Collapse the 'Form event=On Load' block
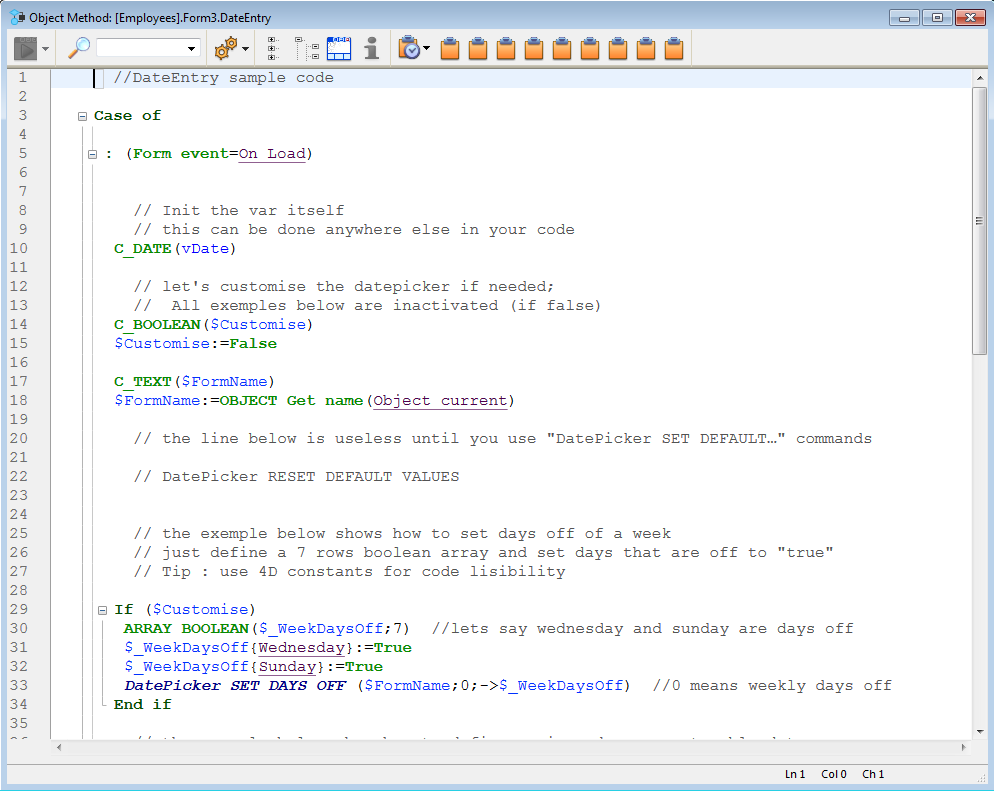The image size is (994, 791). 93,154
